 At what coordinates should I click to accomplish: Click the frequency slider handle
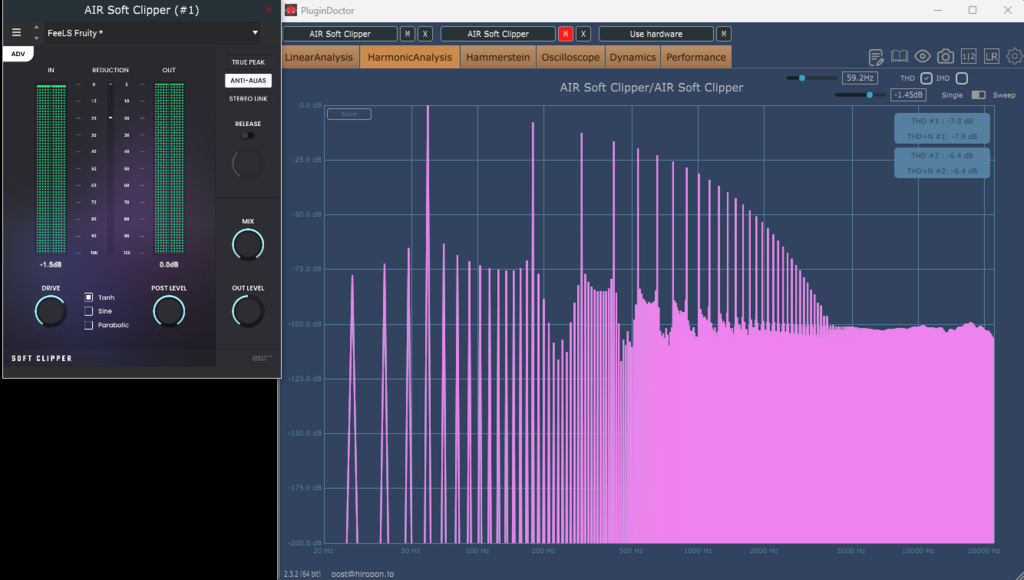point(802,78)
